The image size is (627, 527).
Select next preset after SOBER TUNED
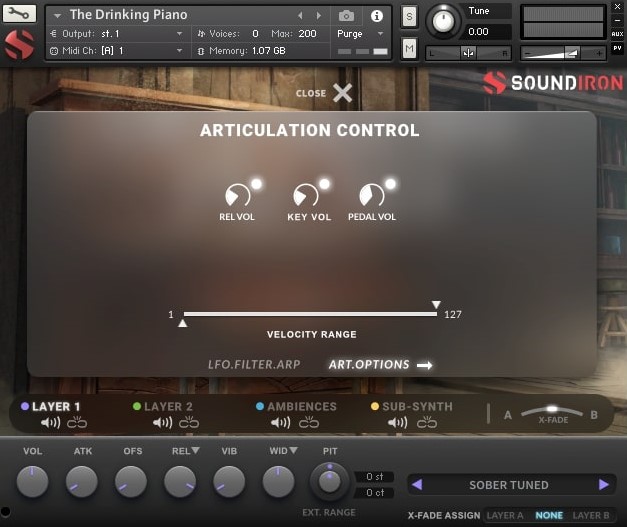[604, 485]
